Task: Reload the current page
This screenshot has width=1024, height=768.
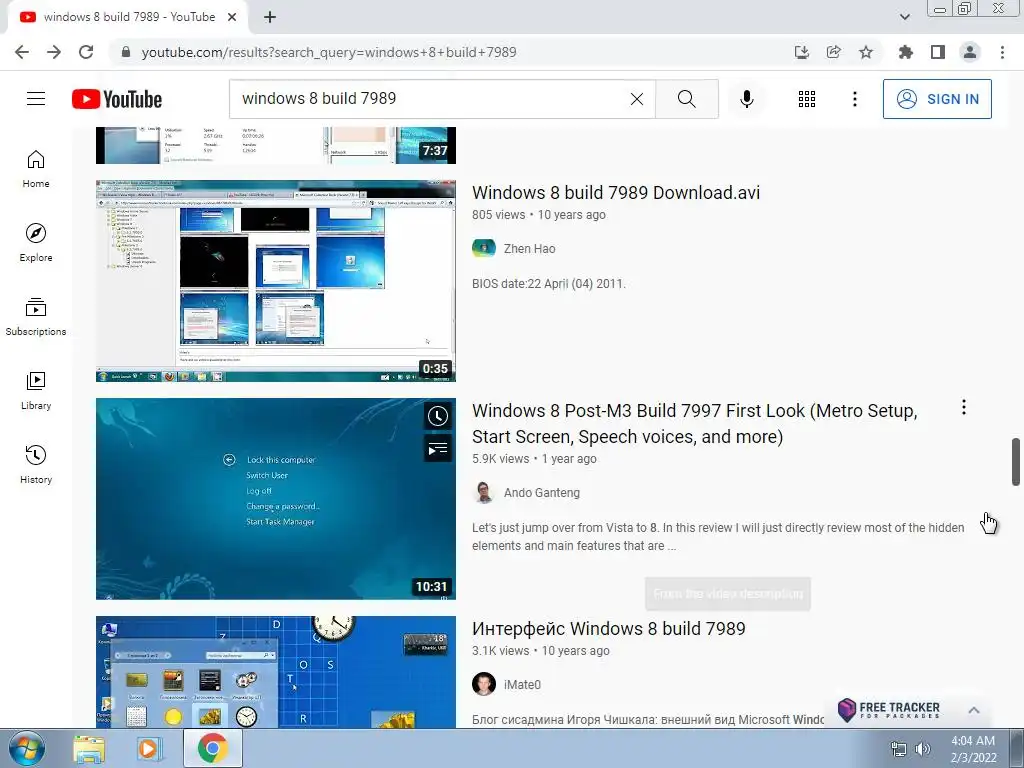Action: pos(86,52)
